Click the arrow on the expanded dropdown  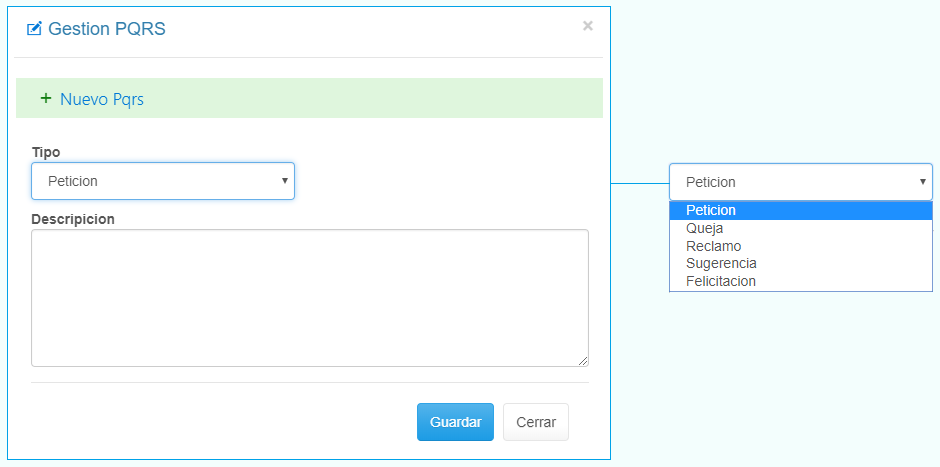coord(923,182)
